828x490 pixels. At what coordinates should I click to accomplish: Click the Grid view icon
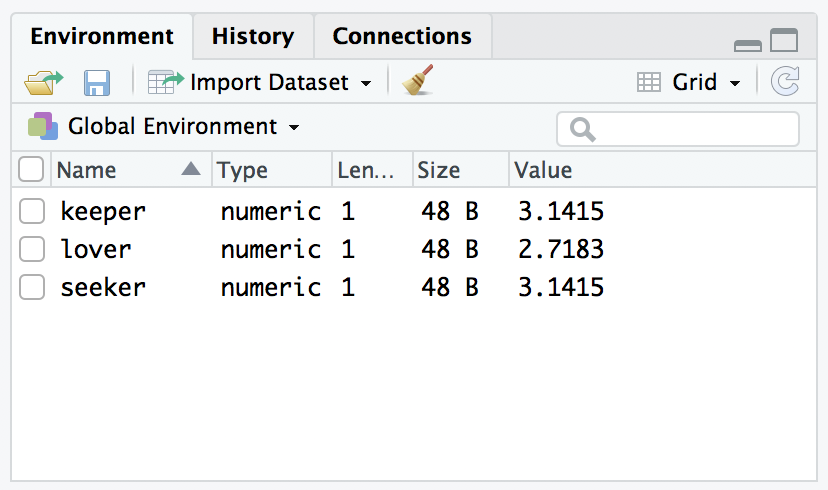click(648, 82)
